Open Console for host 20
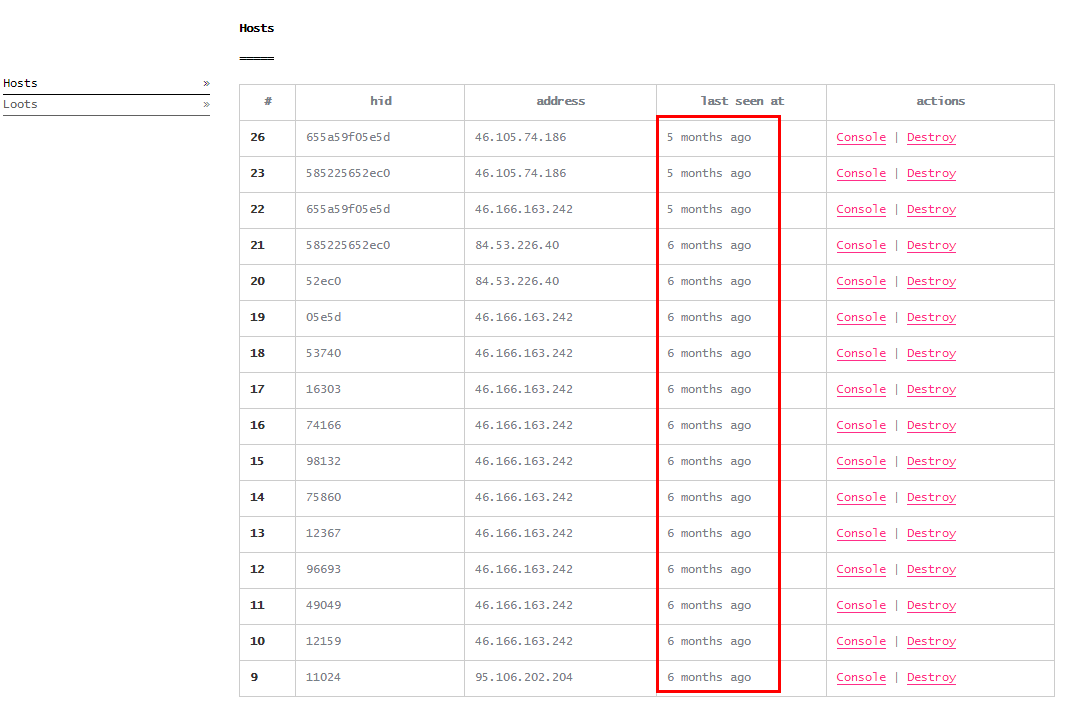Image resolution: width=1065 pixels, height=710 pixels. (x=861, y=281)
